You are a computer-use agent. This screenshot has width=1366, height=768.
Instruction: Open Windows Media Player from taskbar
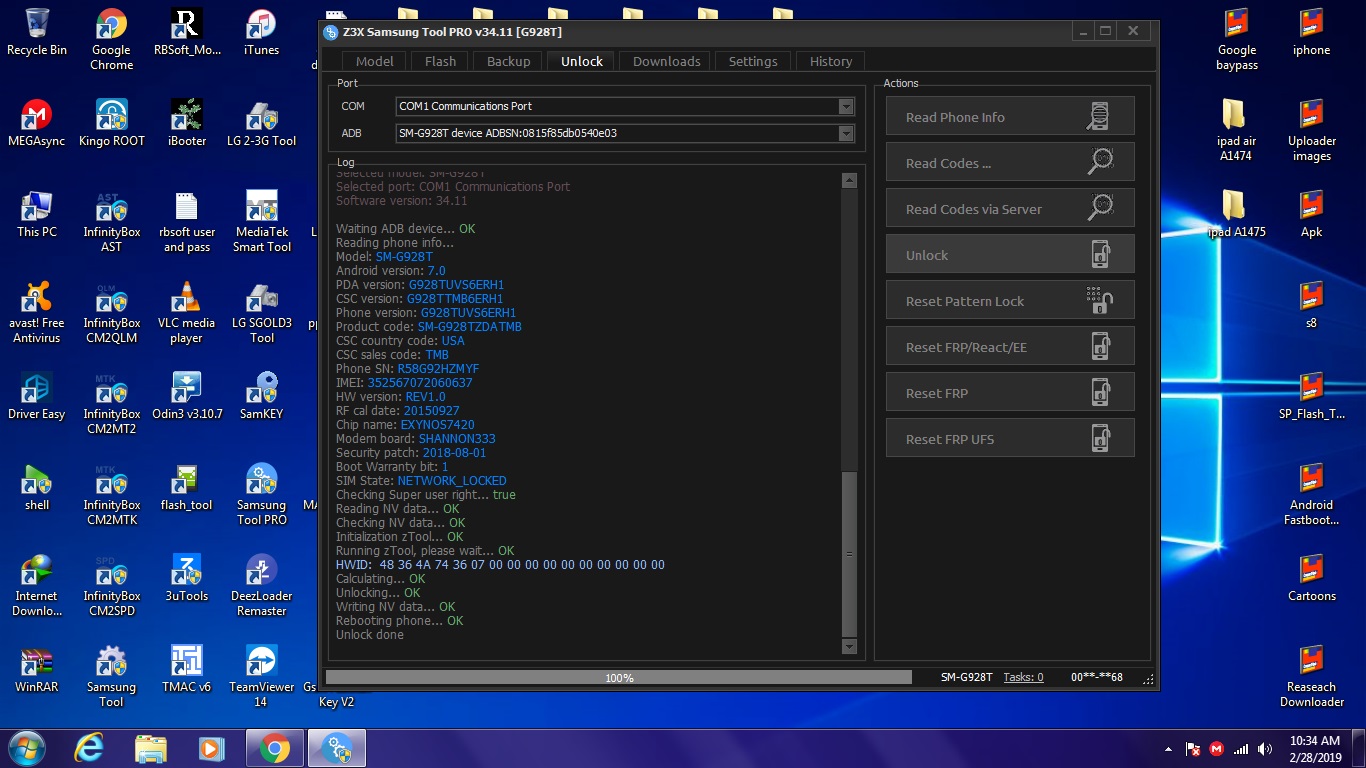click(x=211, y=747)
